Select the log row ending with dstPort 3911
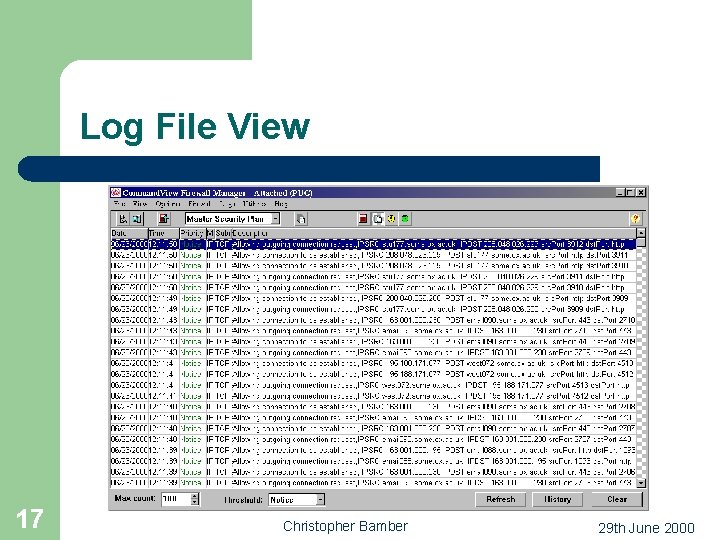 click(x=373, y=255)
